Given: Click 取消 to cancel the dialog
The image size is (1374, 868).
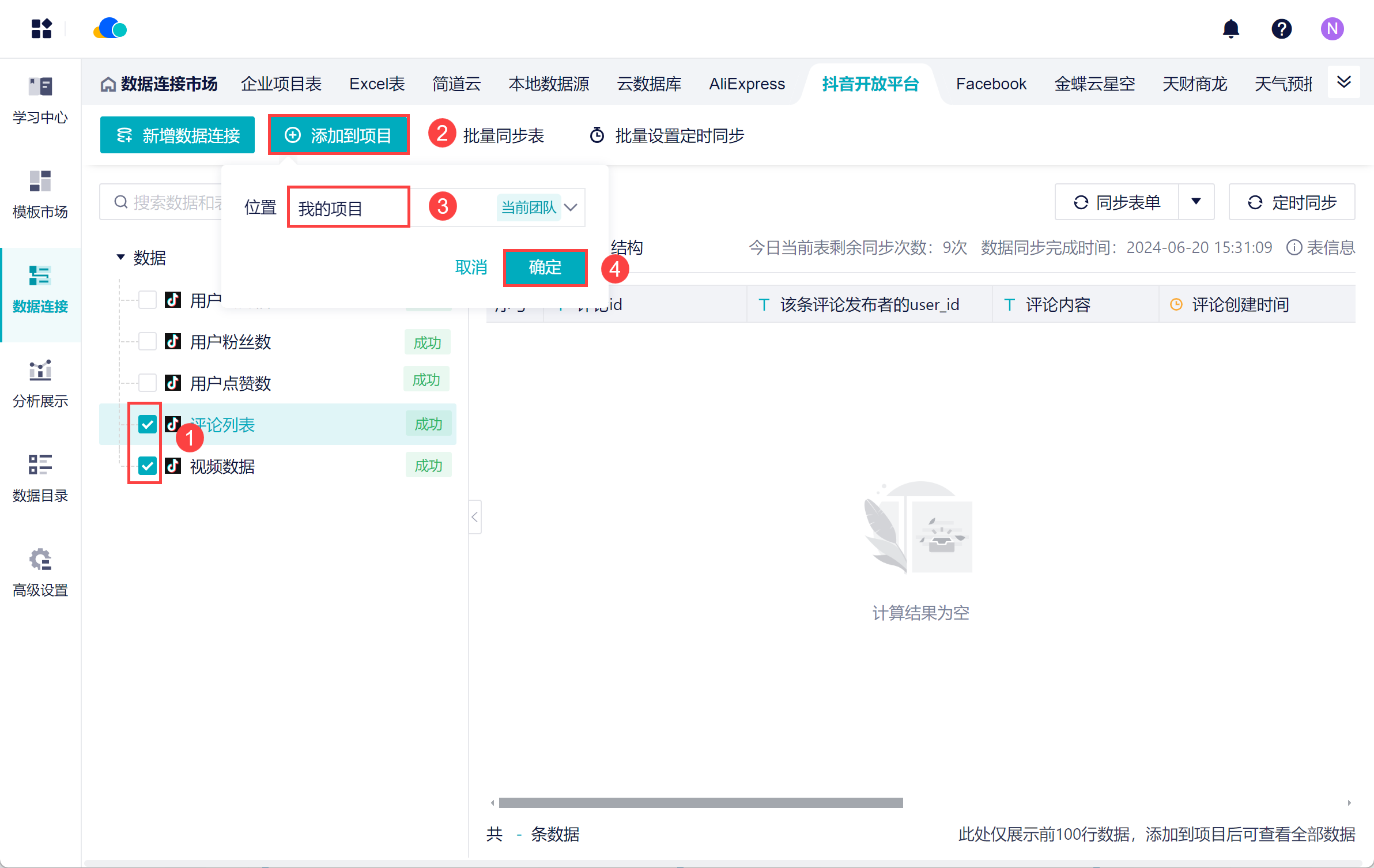Looking at the screenshot, I should coord(471,267).
